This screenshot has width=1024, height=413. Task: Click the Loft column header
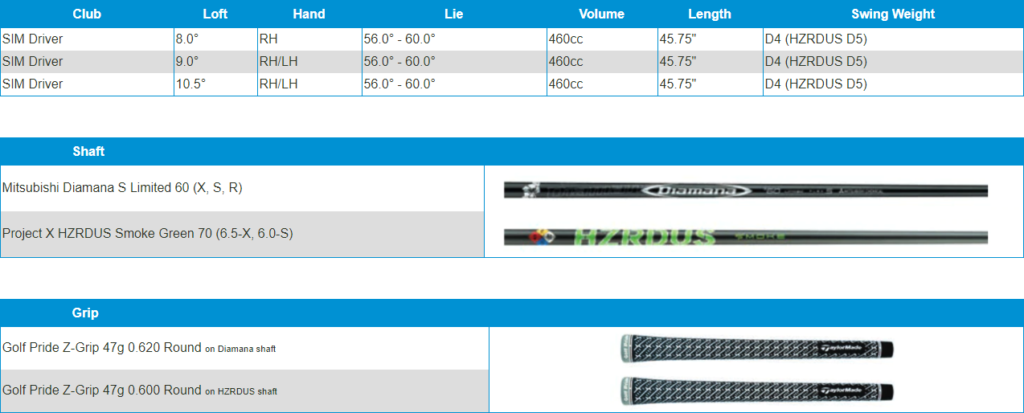(x=215, y=14)
